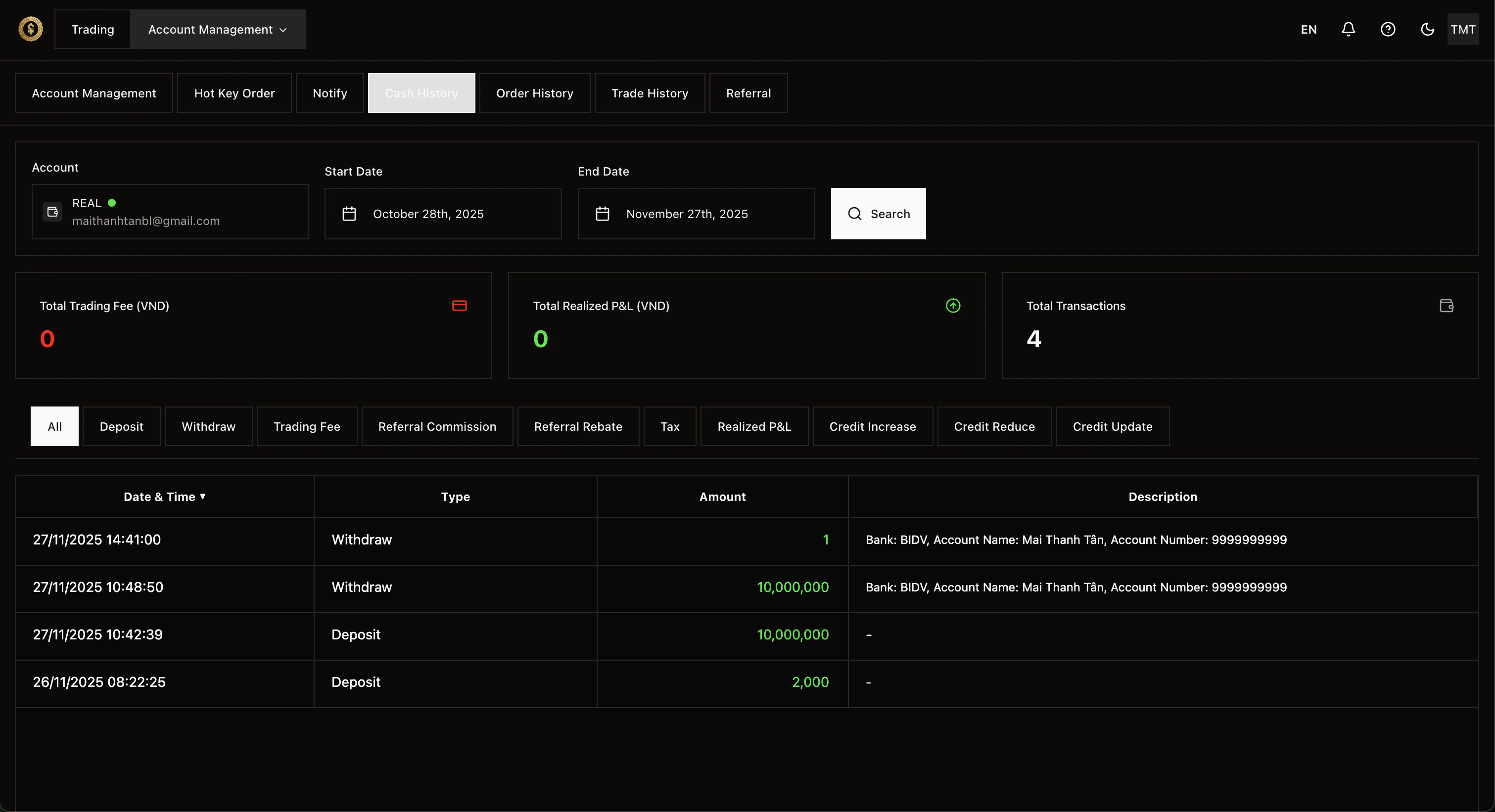This screenshot has width=1495, height=812.
Task: Click the Total Trading Fee (VND) label
Action: (104, 306)
